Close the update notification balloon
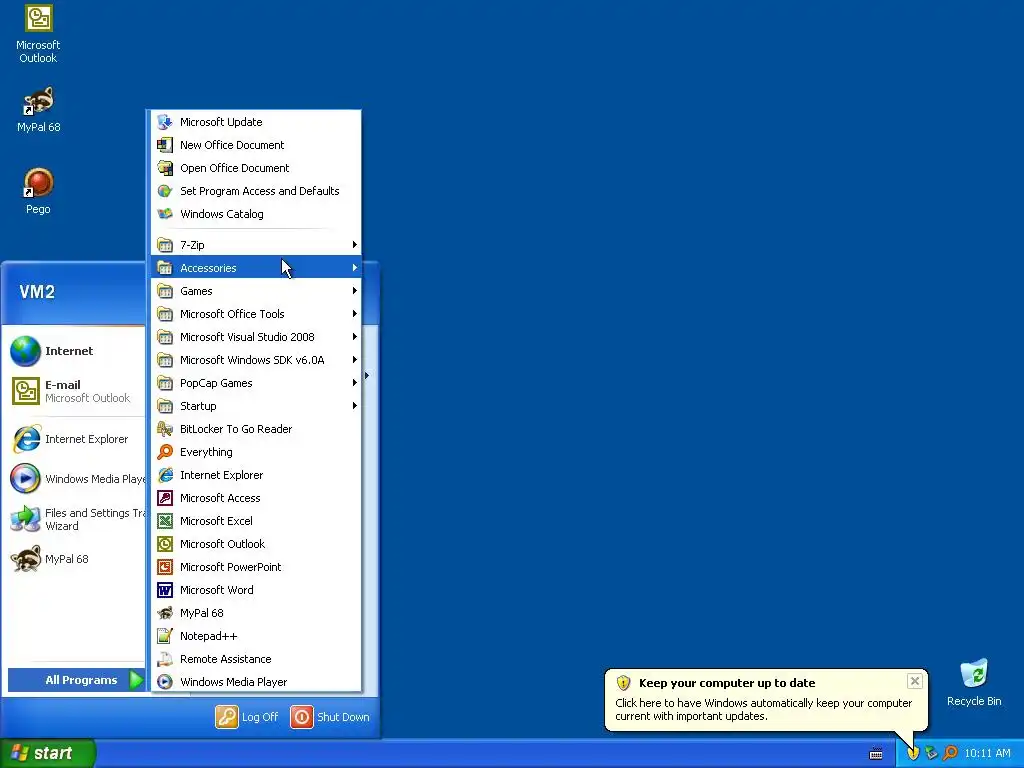 coord(914,681)
